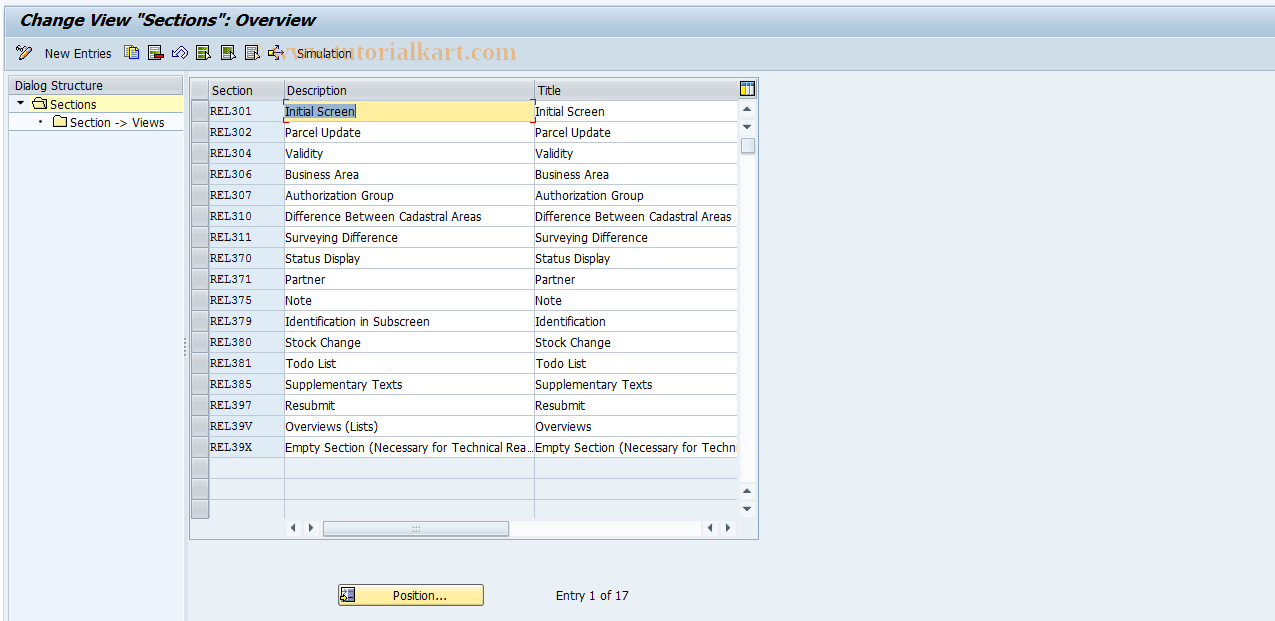Click the Overviews (Lists) description cell

coord(410,426)
